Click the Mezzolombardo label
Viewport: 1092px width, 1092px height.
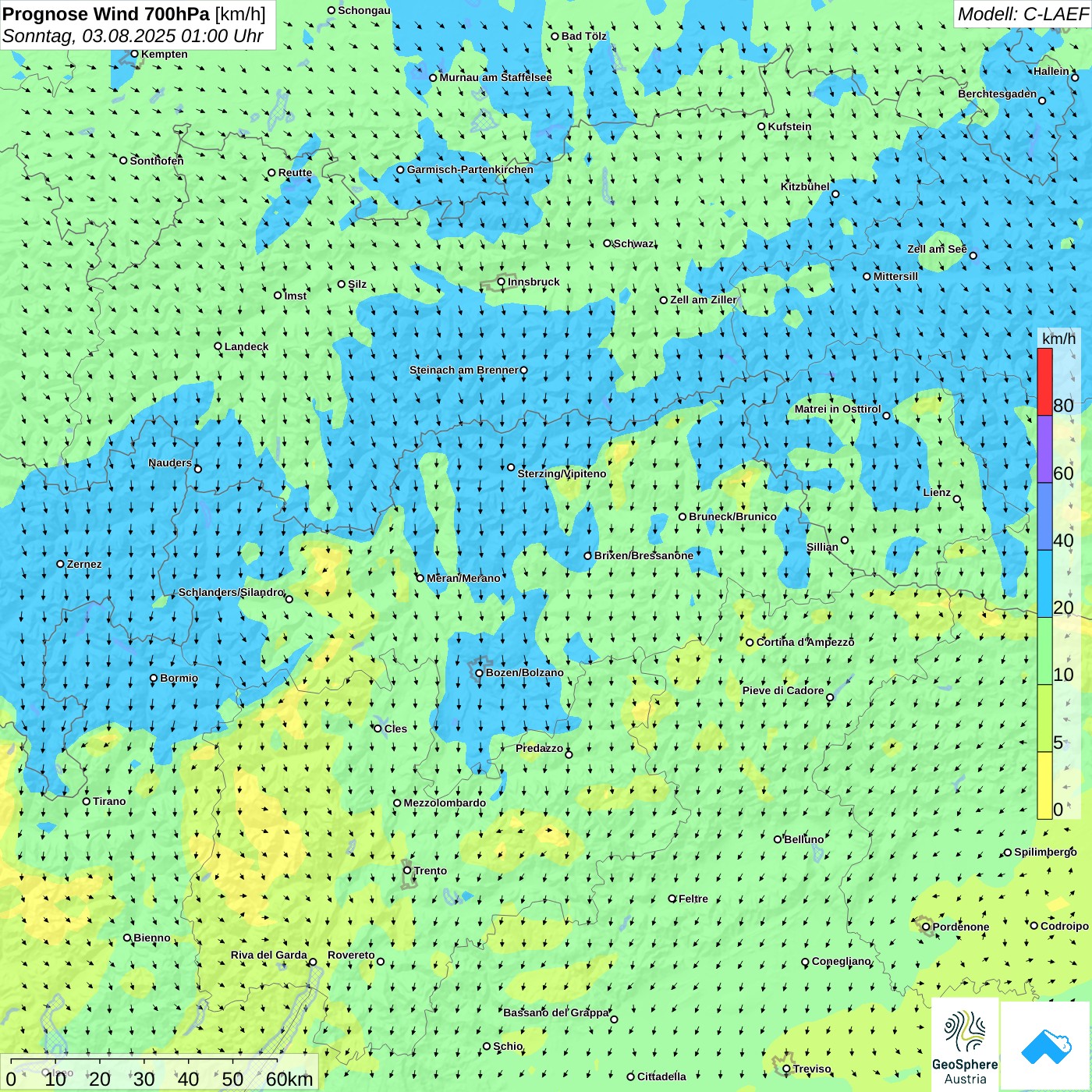(445, 803)
